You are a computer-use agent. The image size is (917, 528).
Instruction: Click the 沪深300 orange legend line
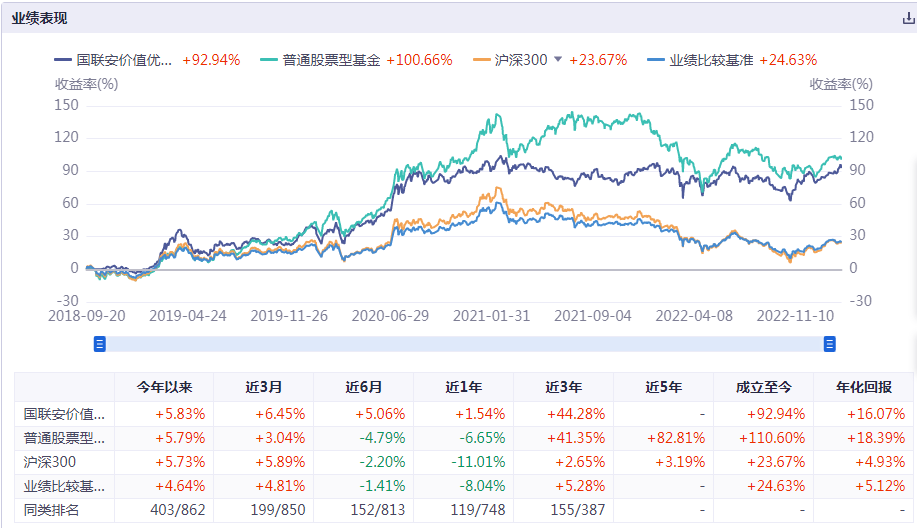tap(480, 60)
